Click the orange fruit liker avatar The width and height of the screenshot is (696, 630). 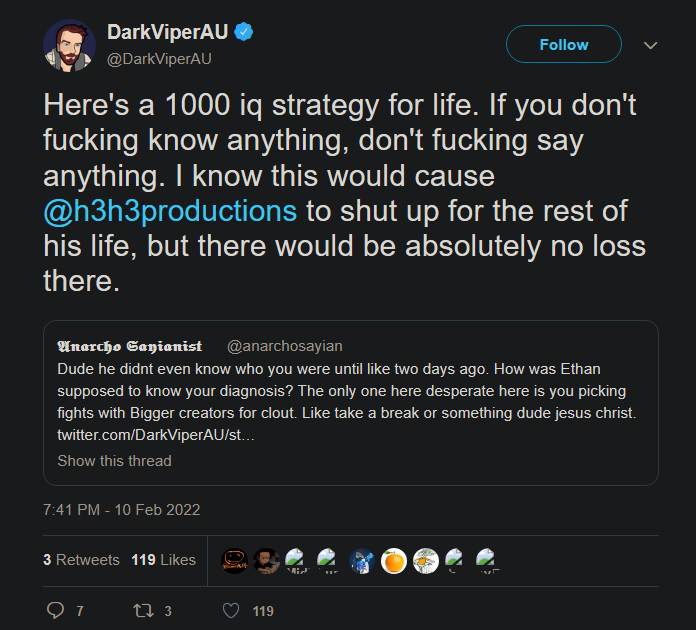point(394,561)
